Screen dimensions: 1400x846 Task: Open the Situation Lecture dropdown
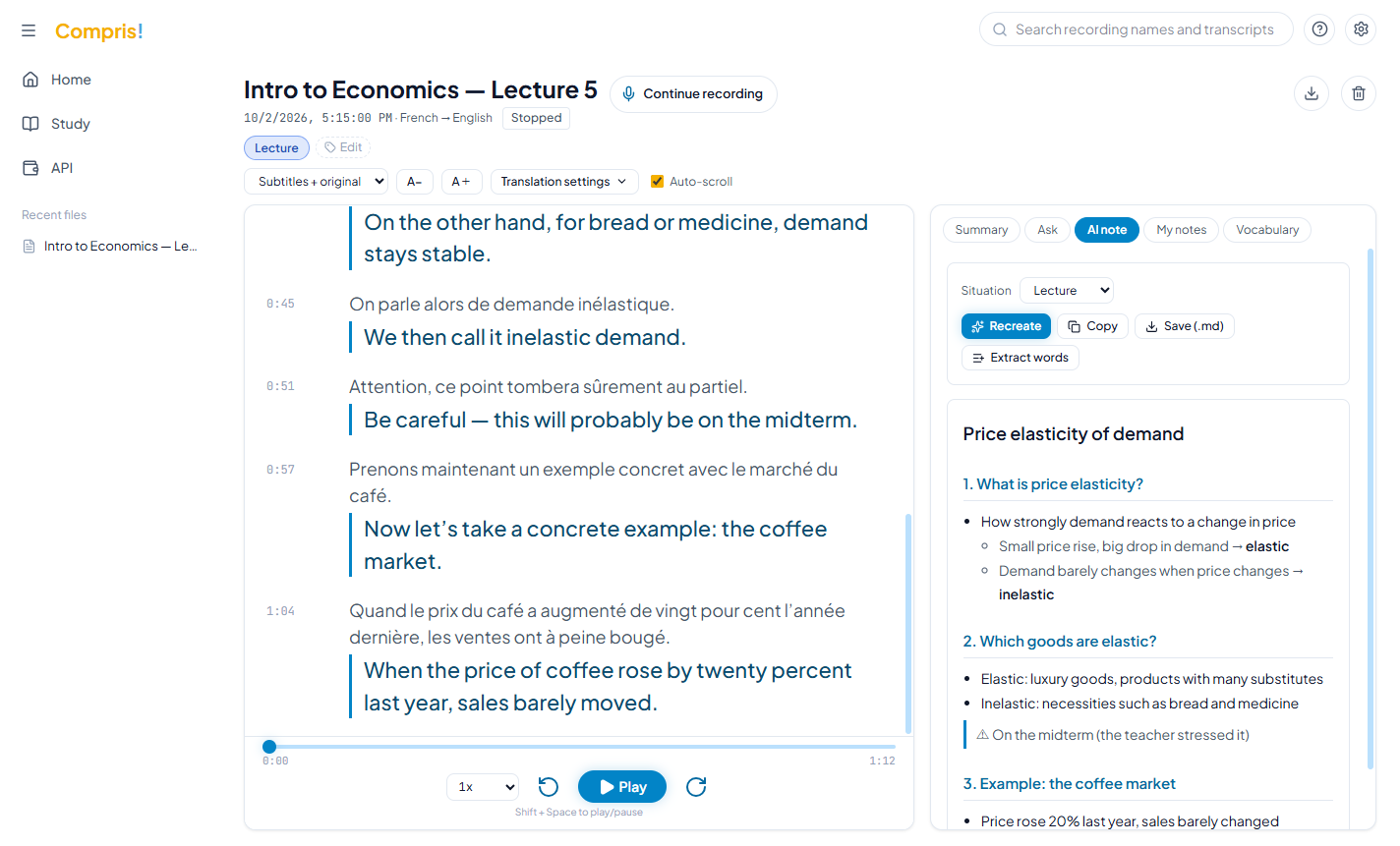click(x=1067, y=291)
